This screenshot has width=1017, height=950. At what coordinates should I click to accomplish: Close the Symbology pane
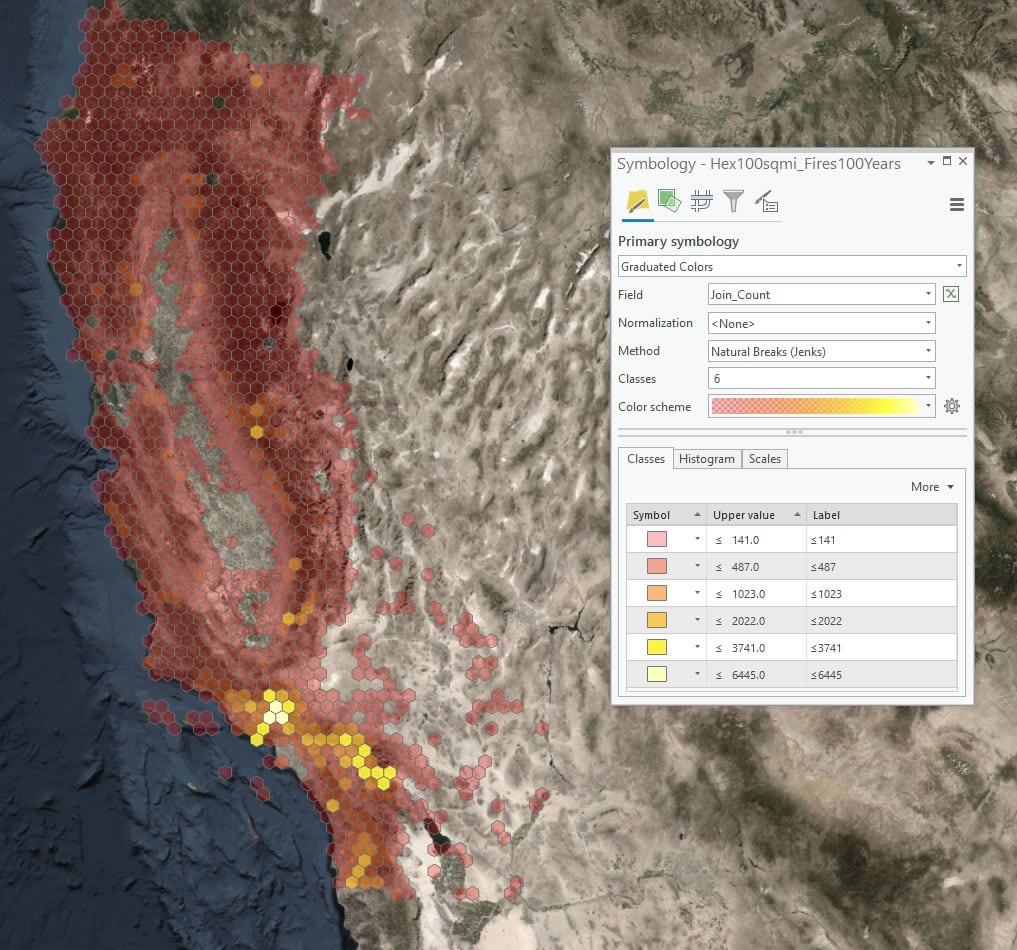click(963, 161)
